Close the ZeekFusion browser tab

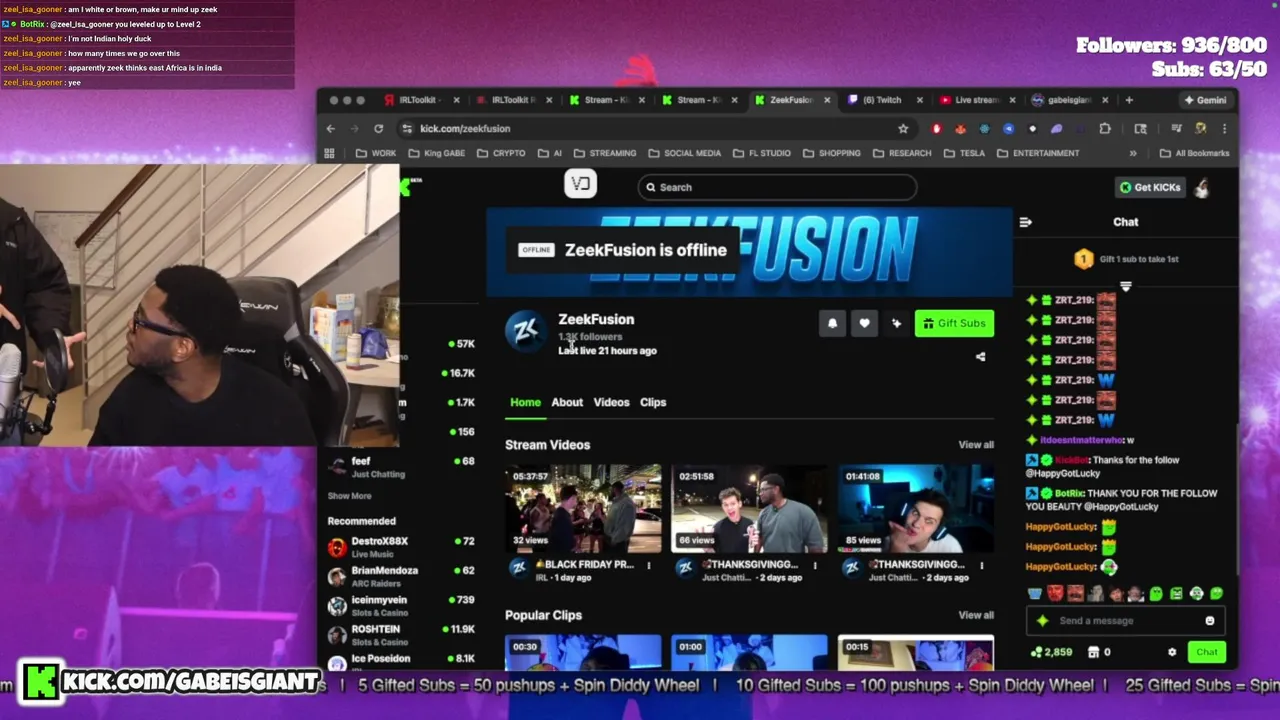coord(827,100)
